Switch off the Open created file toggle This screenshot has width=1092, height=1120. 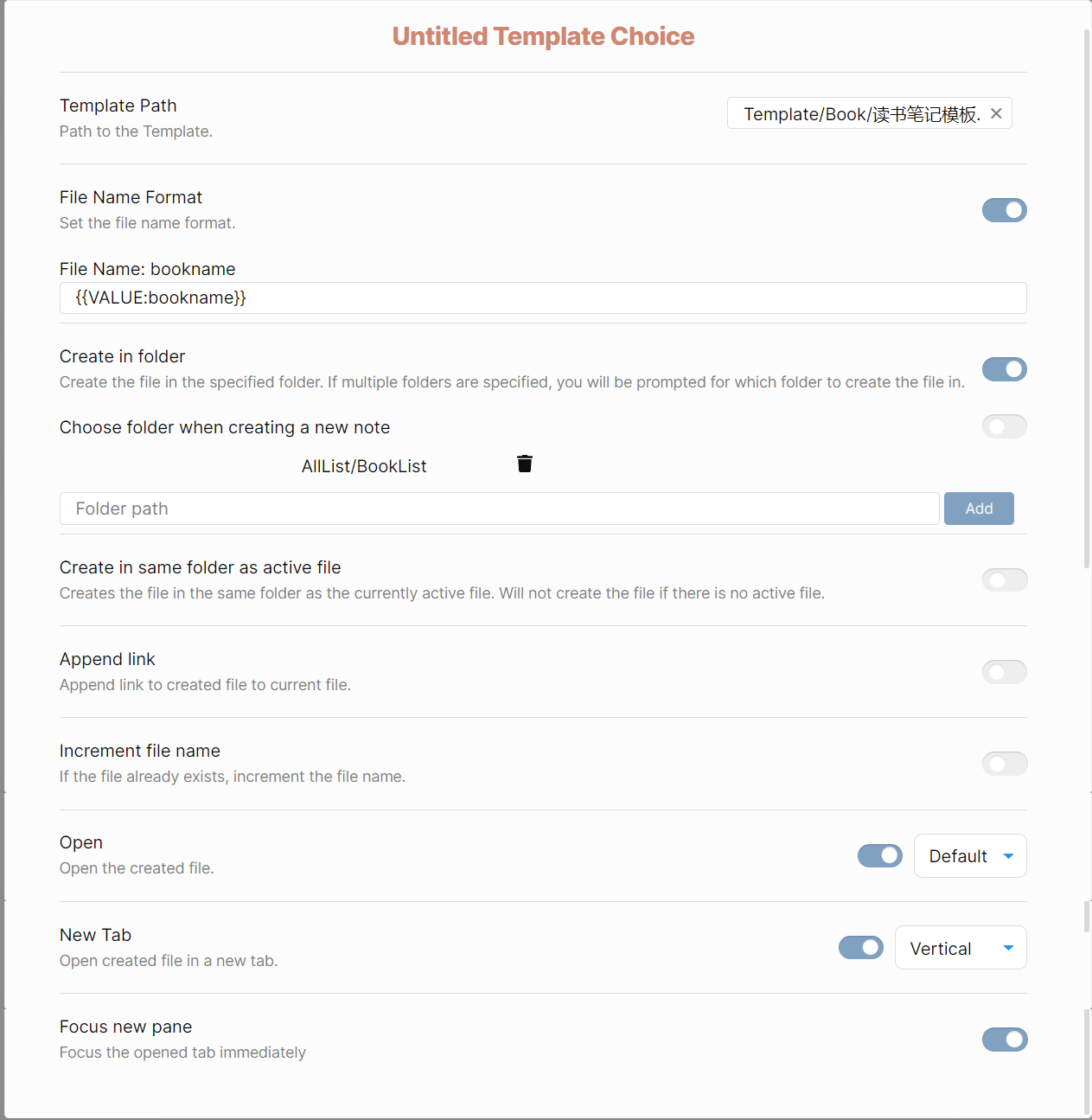coord(879,856)
